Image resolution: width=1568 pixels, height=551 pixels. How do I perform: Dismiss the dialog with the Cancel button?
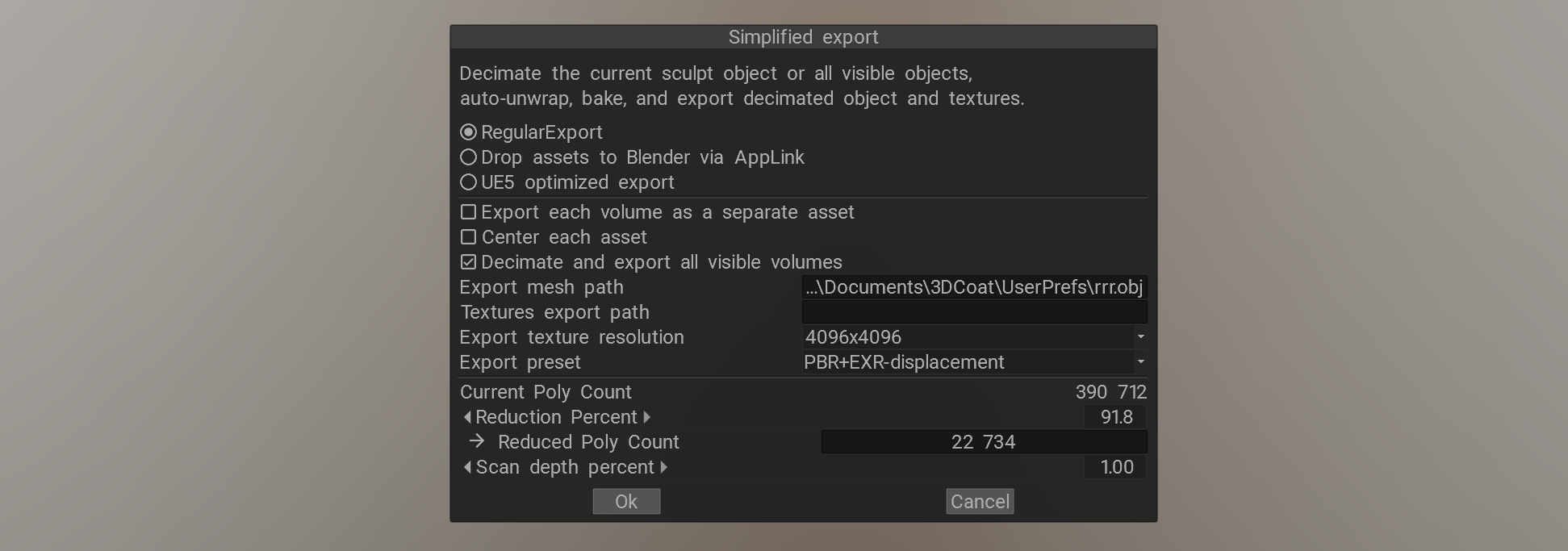pos(979,501)
